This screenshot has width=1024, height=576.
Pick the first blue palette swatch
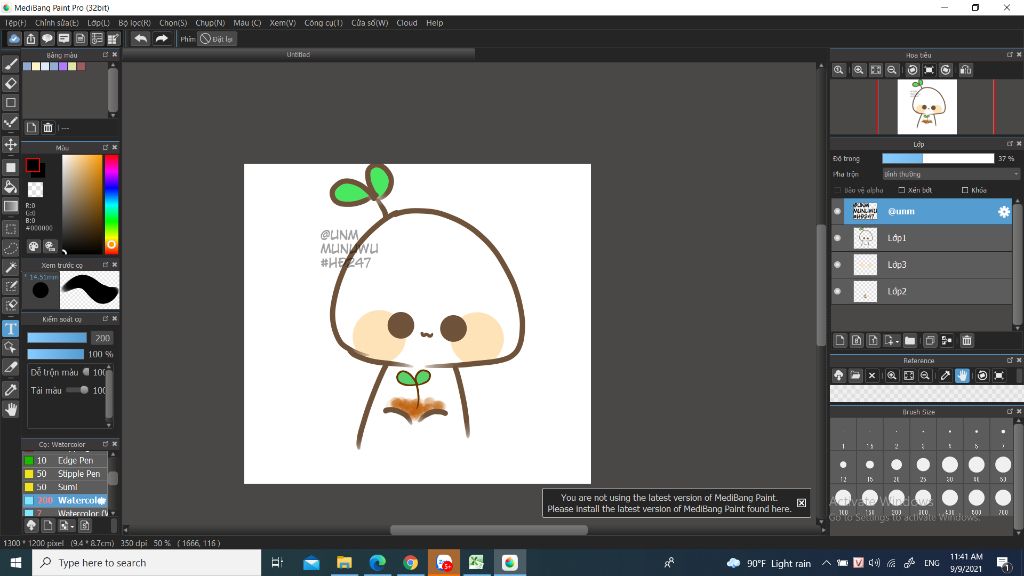tap(27, 66)
